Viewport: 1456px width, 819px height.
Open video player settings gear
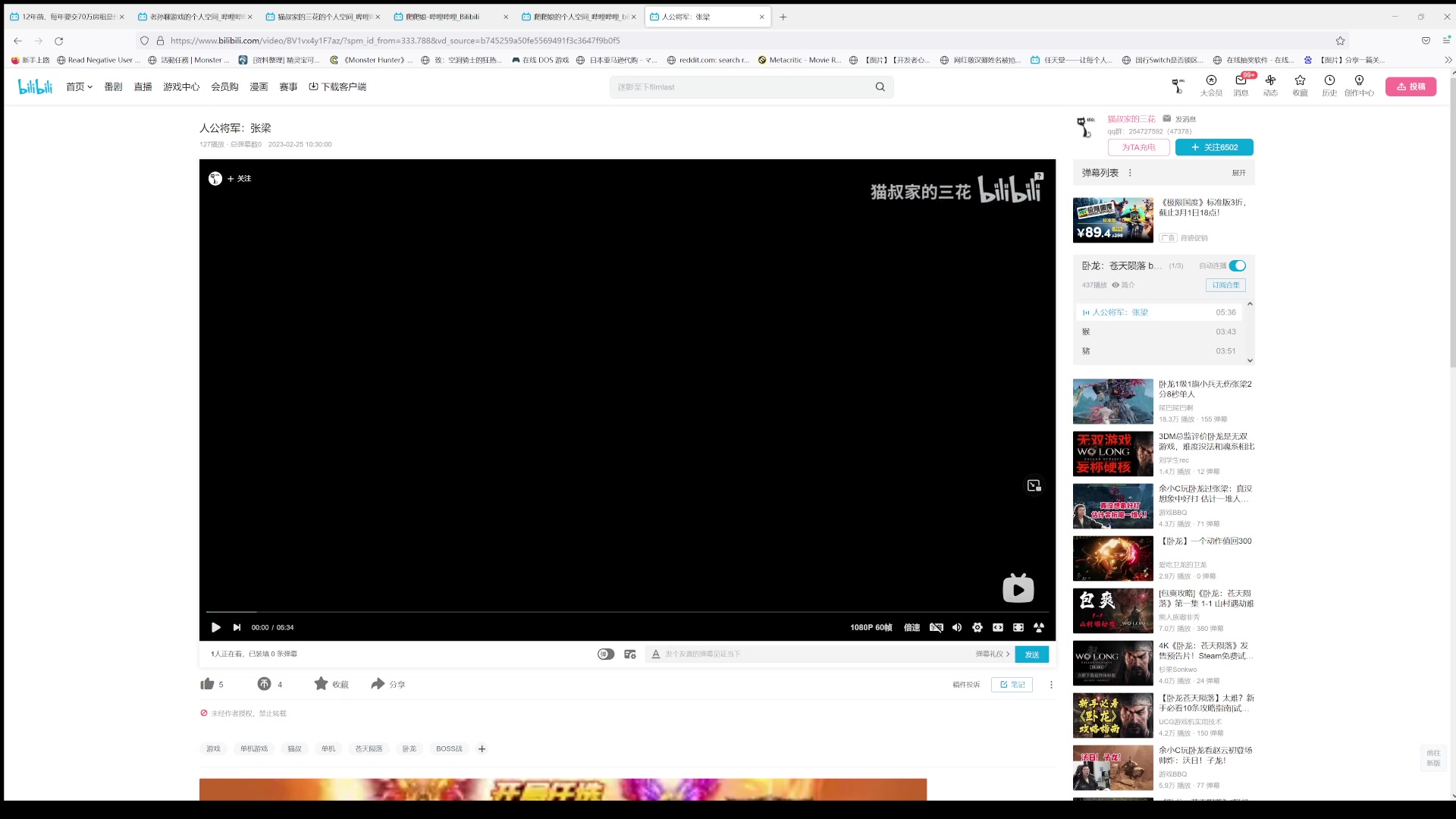click(x=977, y=627)
